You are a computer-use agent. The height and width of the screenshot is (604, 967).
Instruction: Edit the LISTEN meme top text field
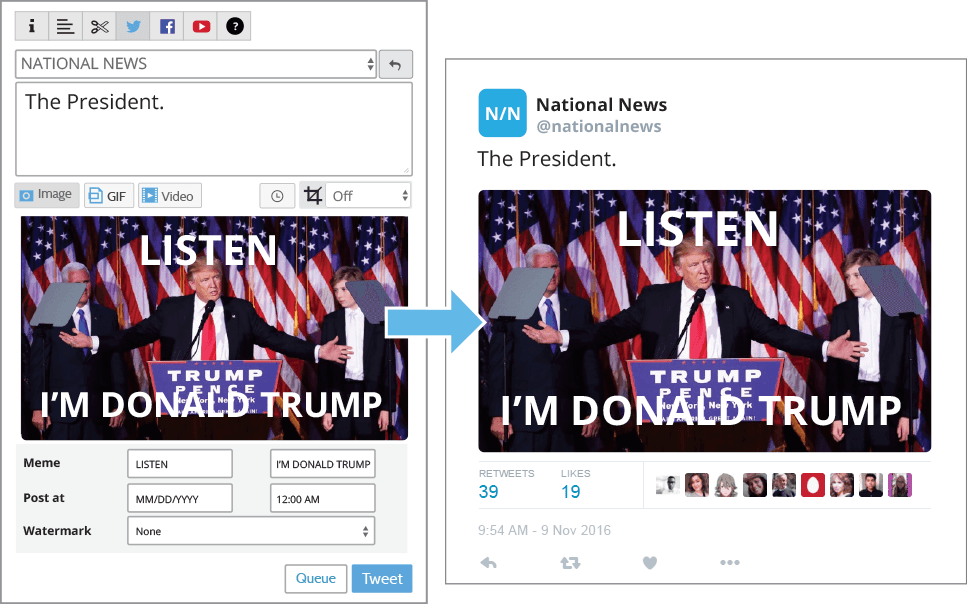(x=180, y=464)
